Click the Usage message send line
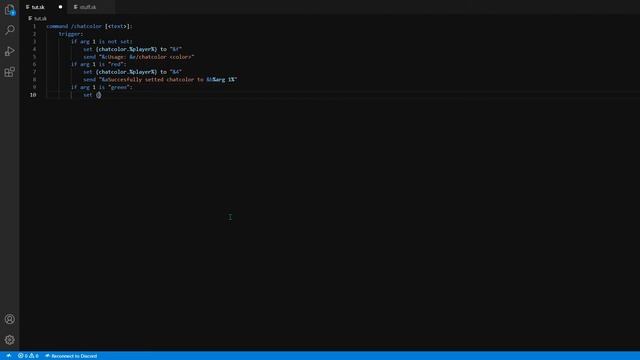The height and width of the screenshot is (360, 640). (x=139, y=57)
